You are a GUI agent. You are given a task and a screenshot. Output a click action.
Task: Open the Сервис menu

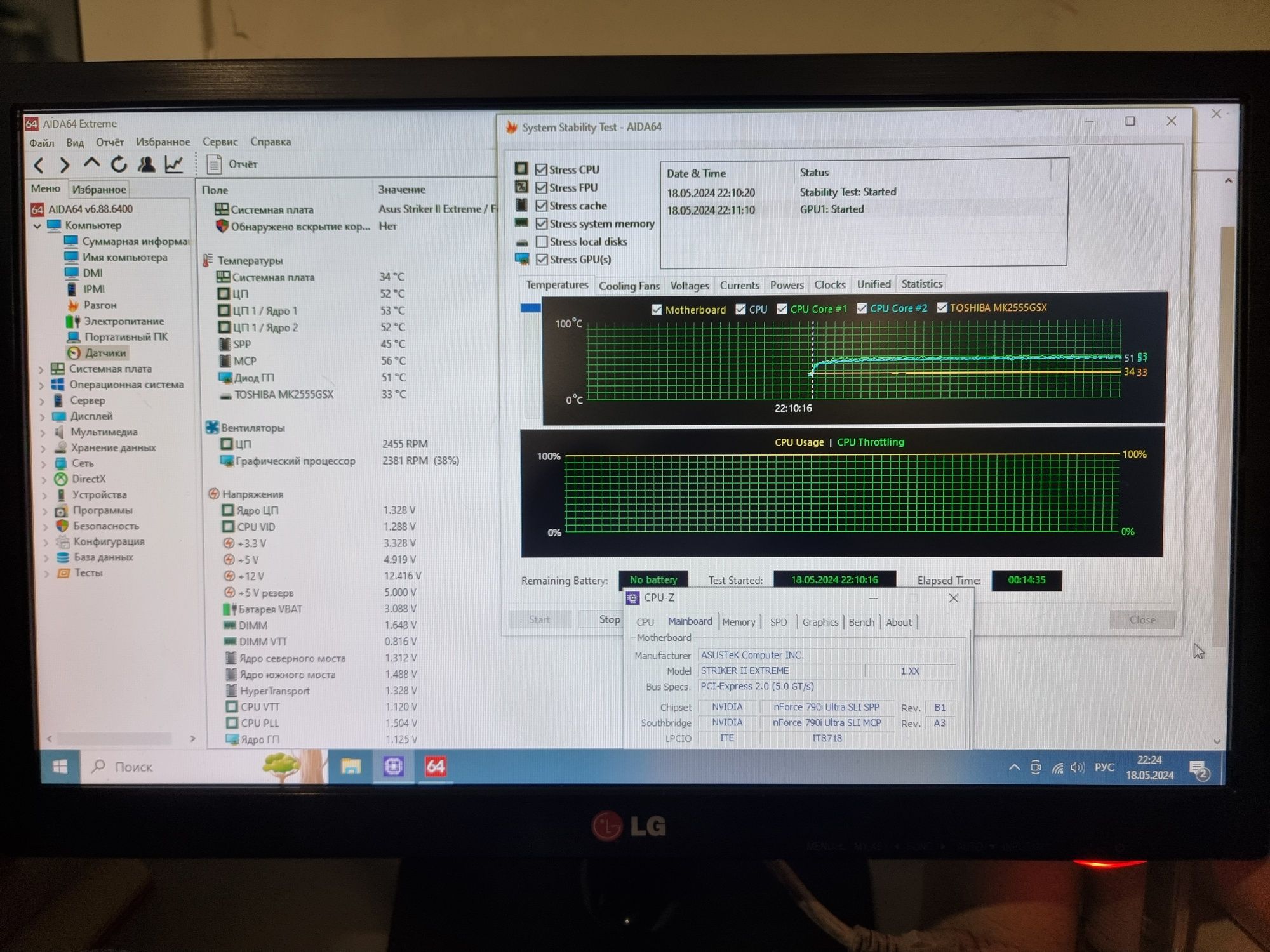pyautogui.click(x=220, y=142)
